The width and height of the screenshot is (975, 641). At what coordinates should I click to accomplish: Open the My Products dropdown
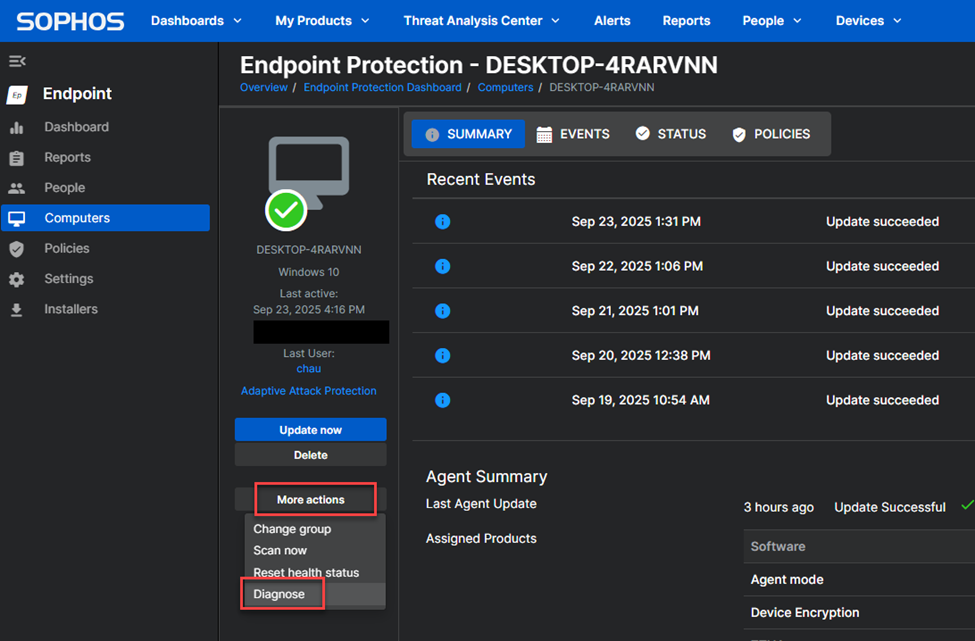click(322, 21)
